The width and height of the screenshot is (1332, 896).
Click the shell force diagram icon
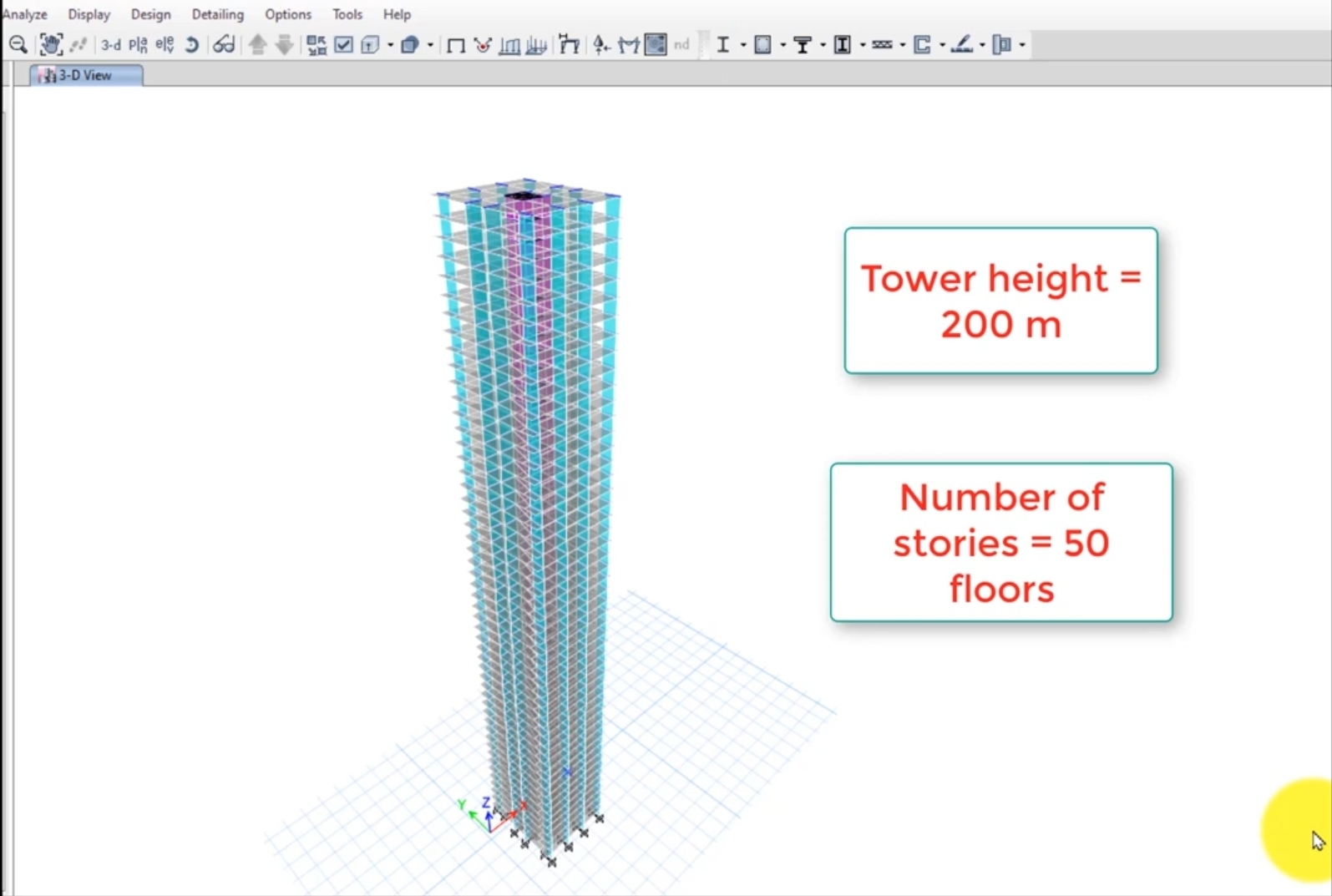536,45
